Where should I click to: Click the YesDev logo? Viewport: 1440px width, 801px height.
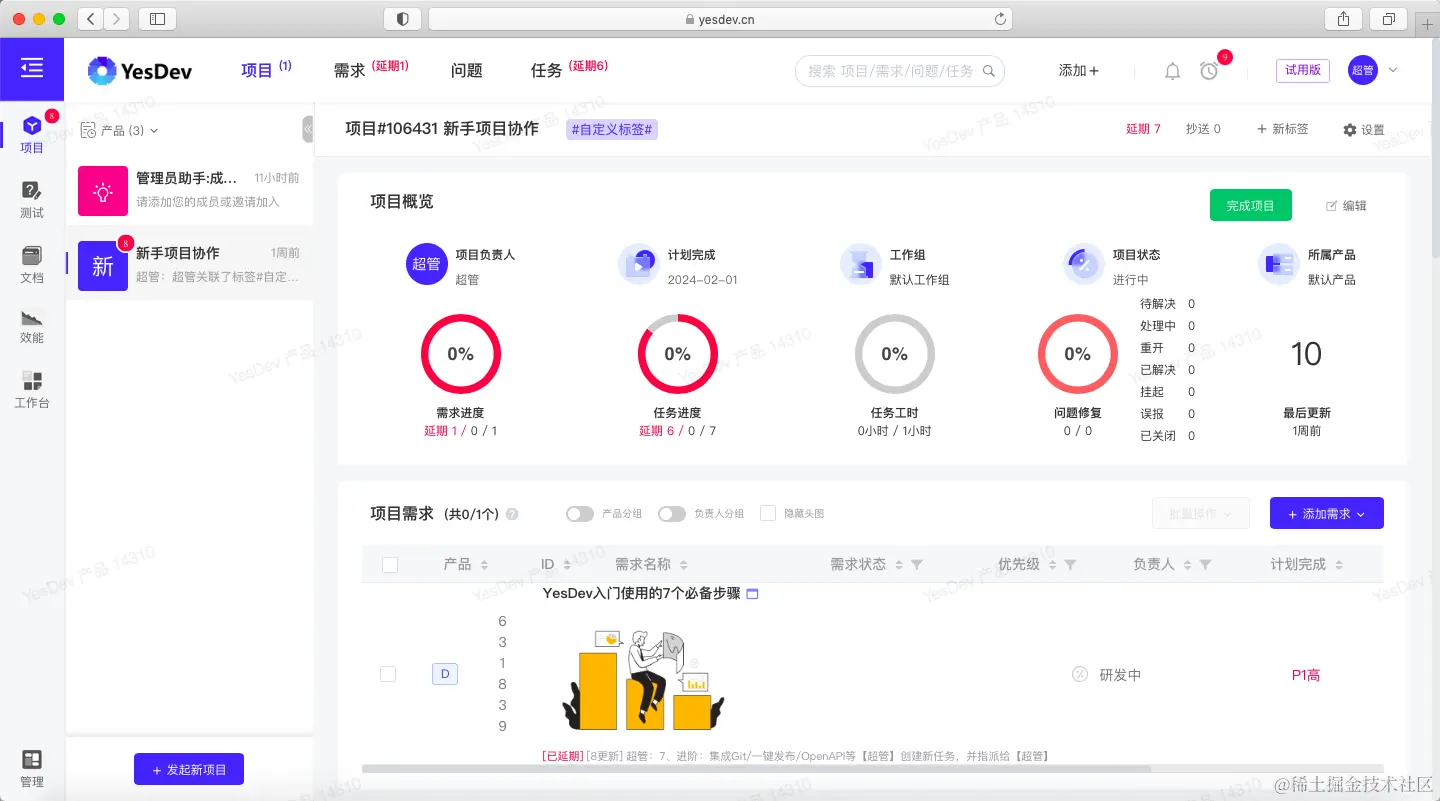pyautogui.click(x=140, y=70)
